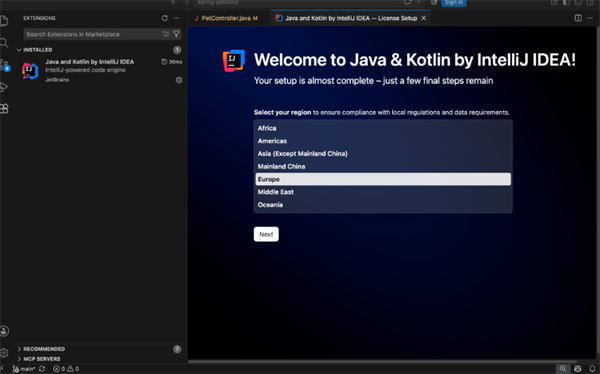
Task: Synchronize changes in the status bar
Action: (x=42, y=369)
